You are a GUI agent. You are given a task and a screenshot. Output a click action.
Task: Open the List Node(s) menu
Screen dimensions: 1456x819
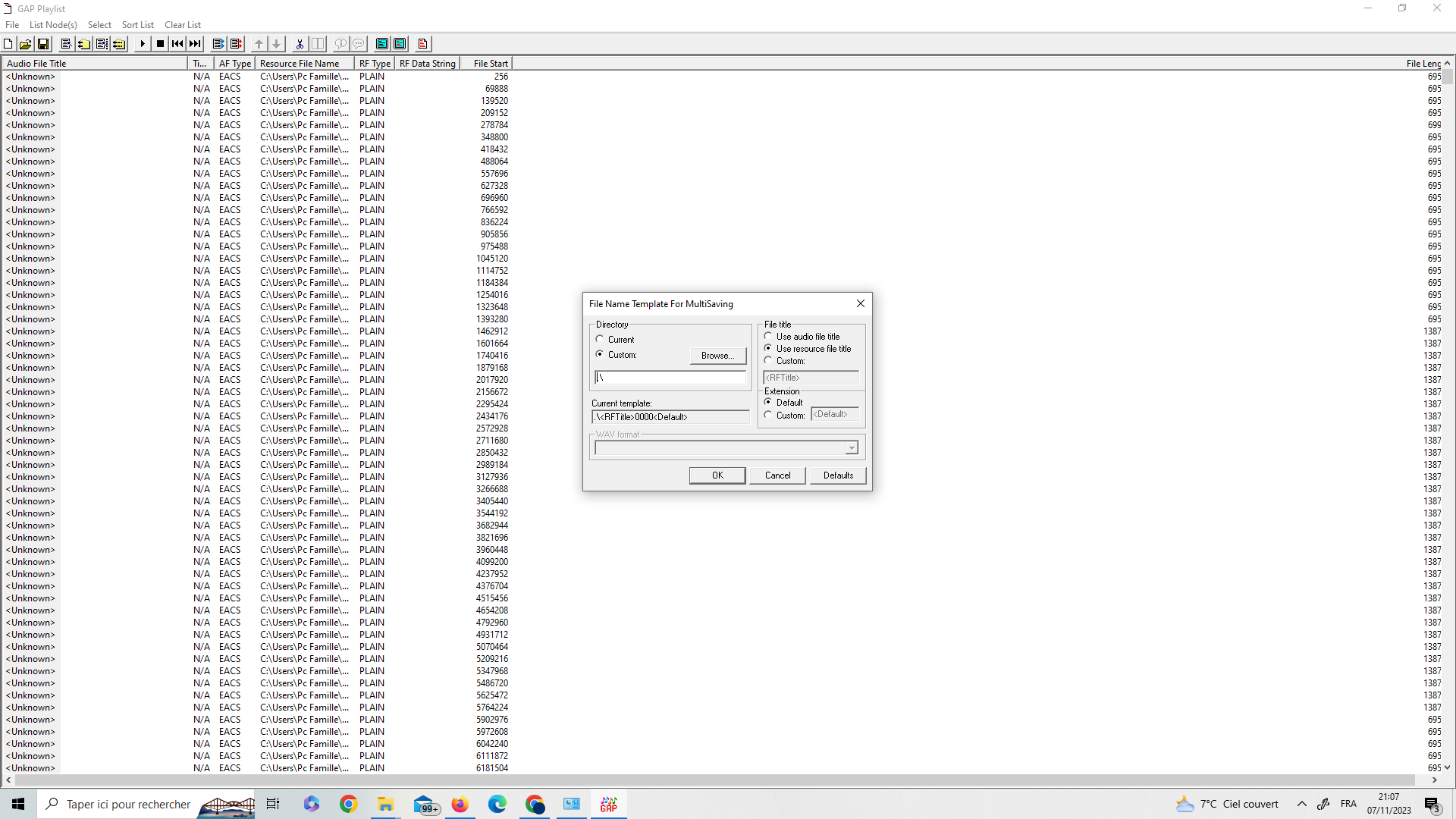pyautogui.click(x=53, y=25)
